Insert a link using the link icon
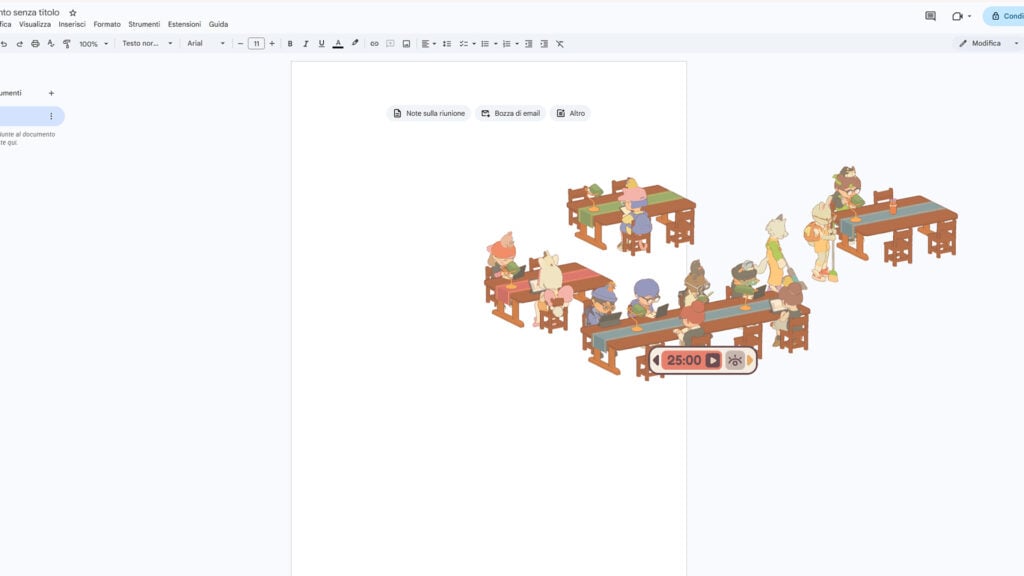1024x576 pixels. pyautogui.click(x=374, y=43)
